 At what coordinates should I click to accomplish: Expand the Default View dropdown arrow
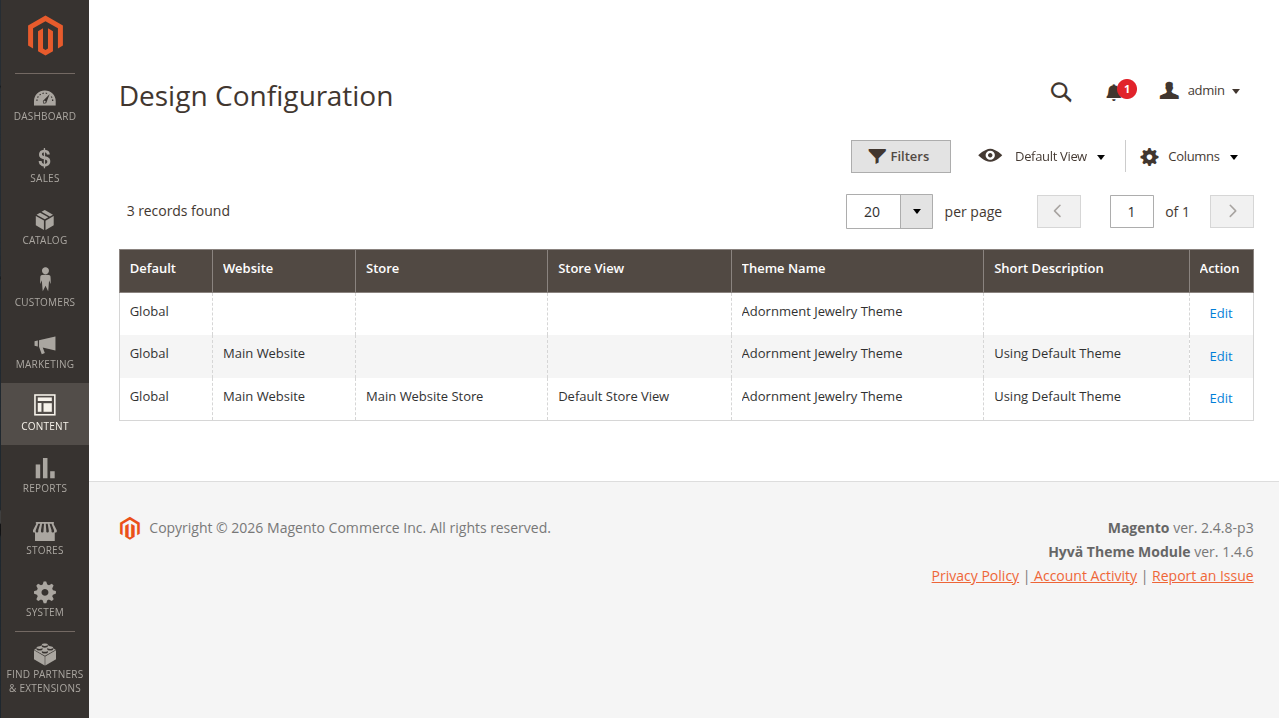(1101, 157)
